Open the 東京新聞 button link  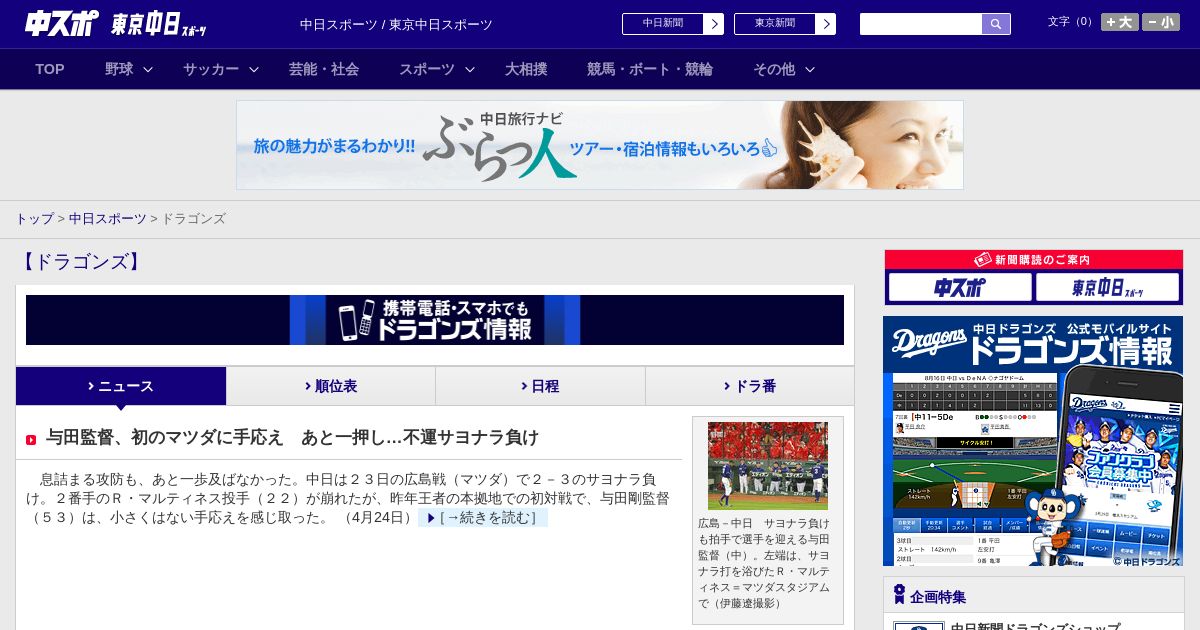pos(775,24)
